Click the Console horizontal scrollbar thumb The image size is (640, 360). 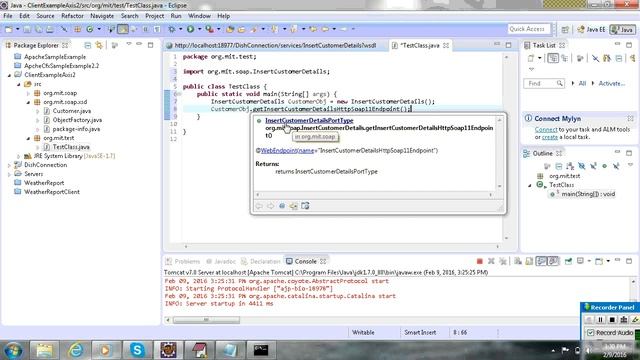tap(206, 320)
